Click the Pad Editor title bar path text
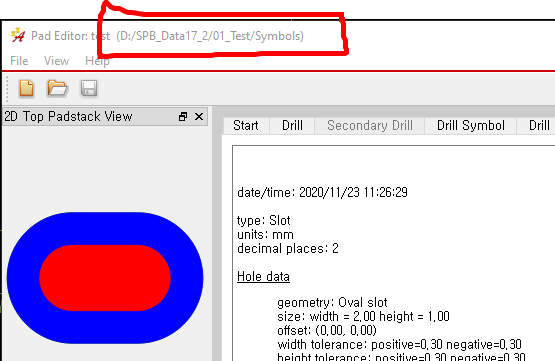The height and width of the screenshot is (361, 555). point(210,36)
